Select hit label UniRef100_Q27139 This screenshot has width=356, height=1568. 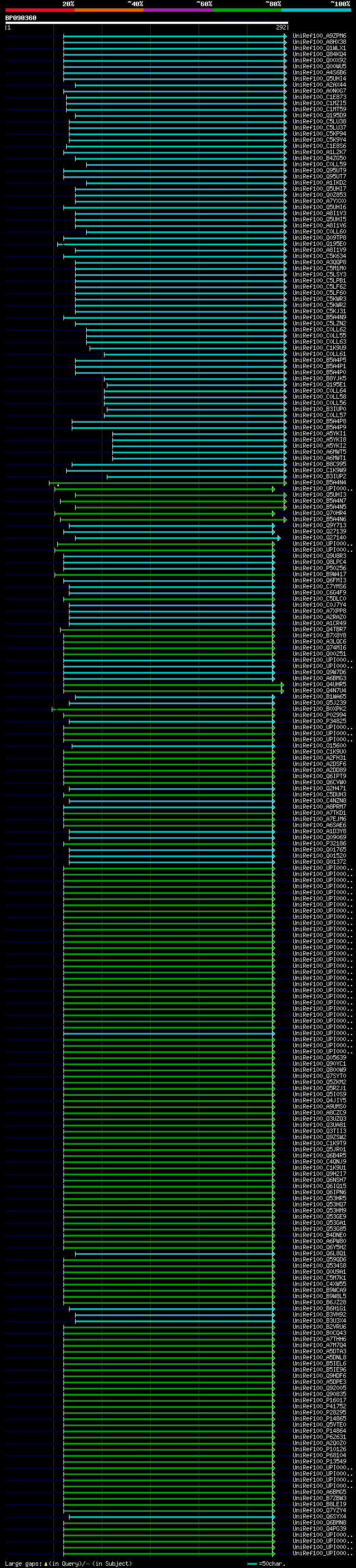319,531
